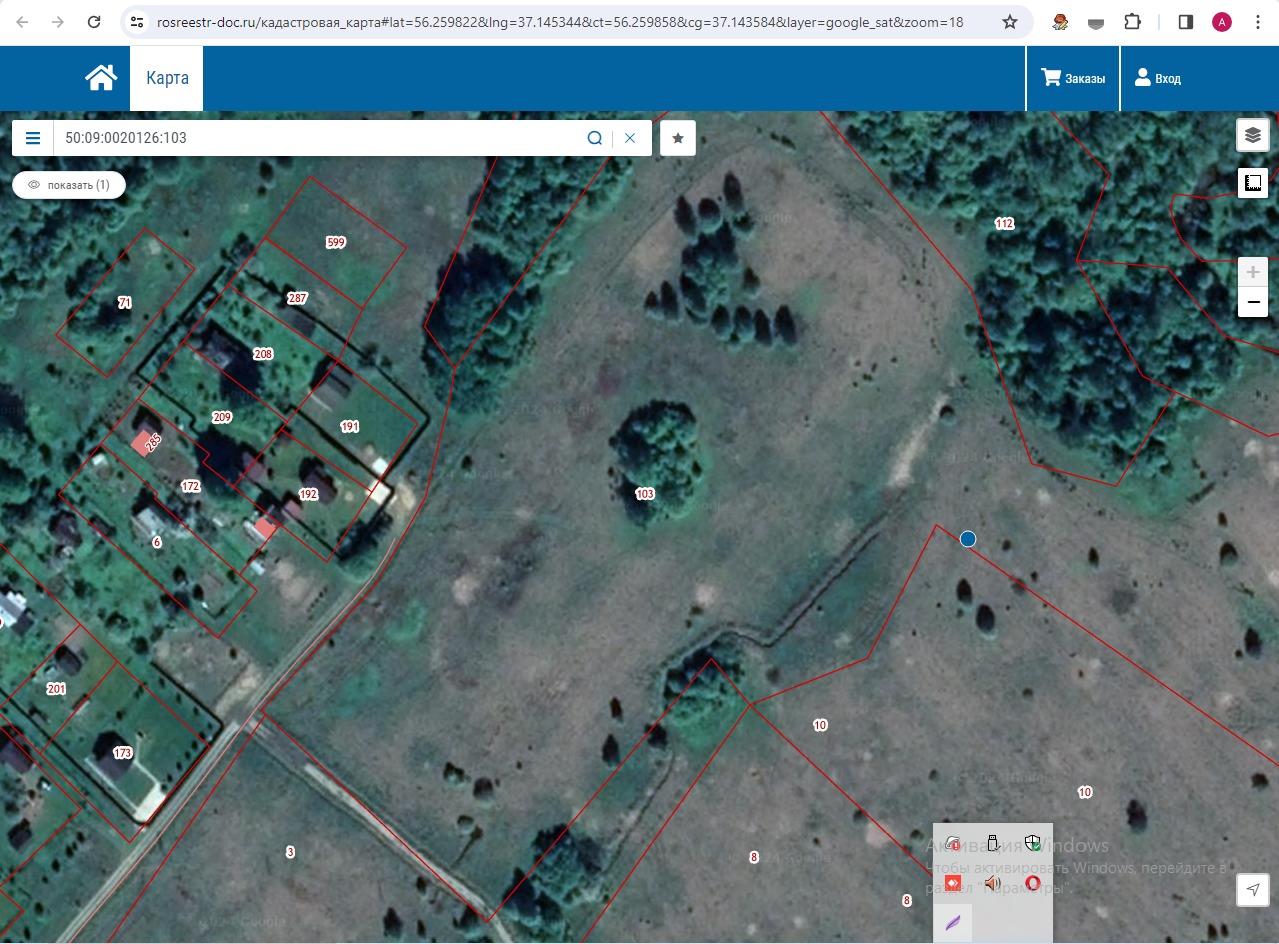
Task: Locate my position with arrow button
Action: (1253, 890)
